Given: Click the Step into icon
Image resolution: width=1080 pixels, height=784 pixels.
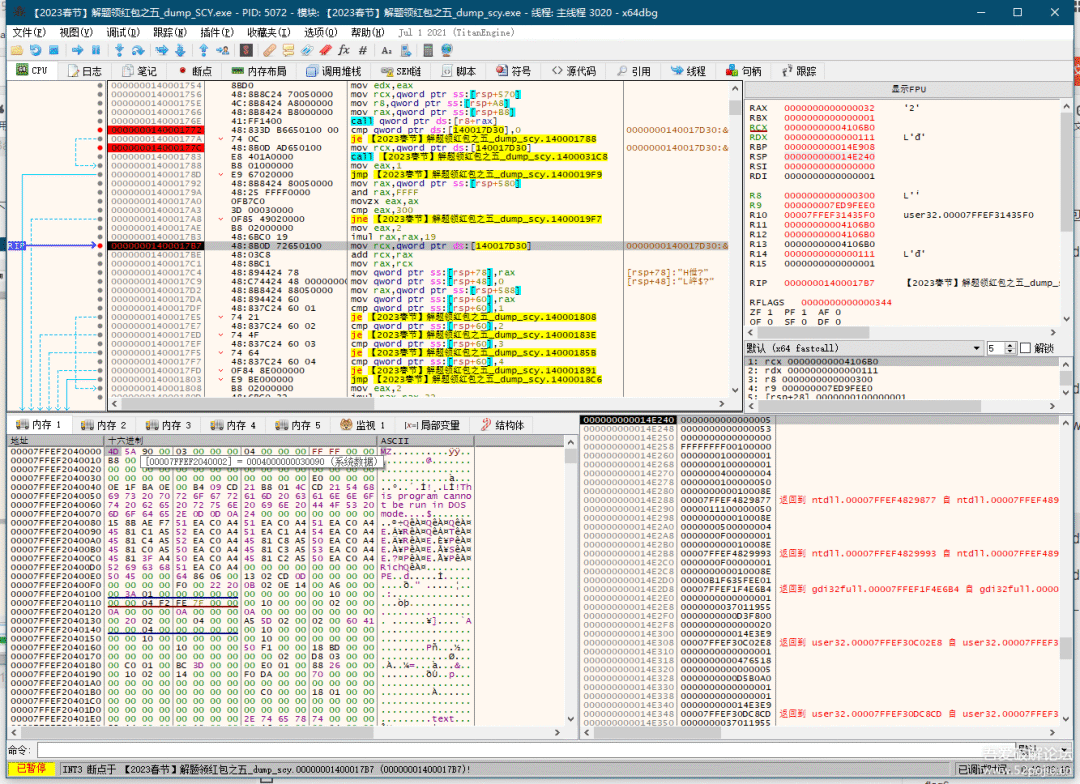Looking at the screenshot, I should (x=119, y=50).
